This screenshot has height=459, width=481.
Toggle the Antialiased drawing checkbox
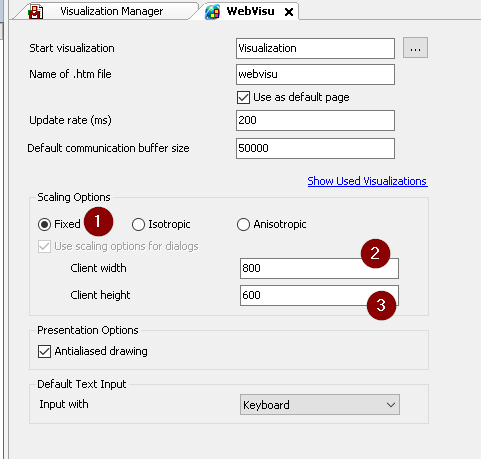[x=44, y=351]
